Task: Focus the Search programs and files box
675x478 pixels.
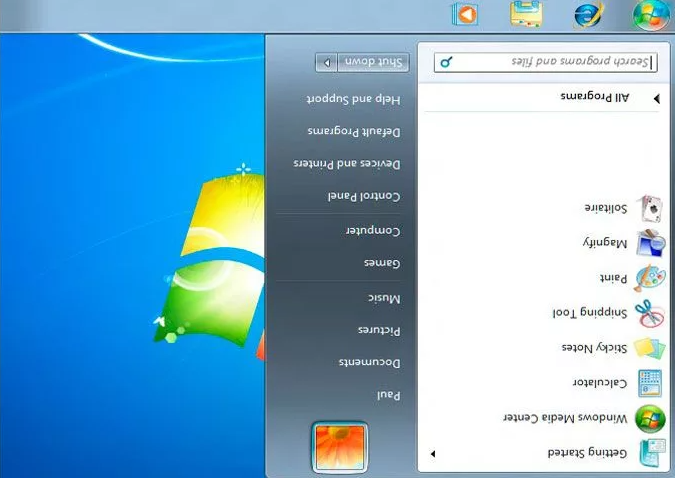Action: point(545,62)
